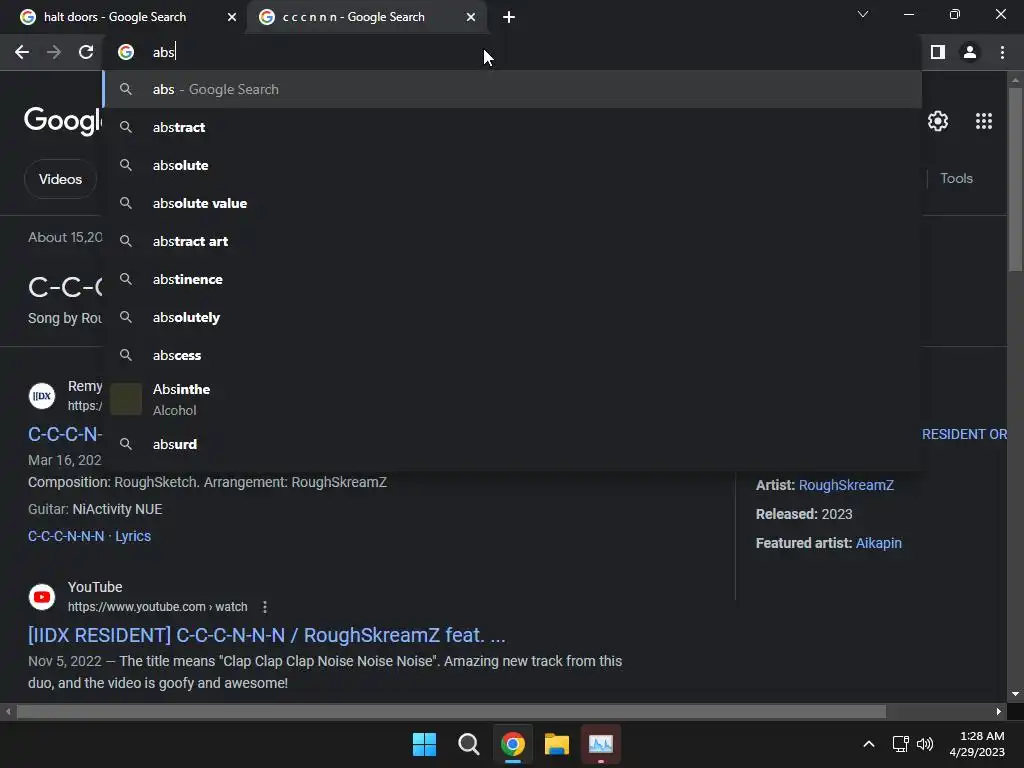Open the Windows Start menu

click(x=424, y=744)
